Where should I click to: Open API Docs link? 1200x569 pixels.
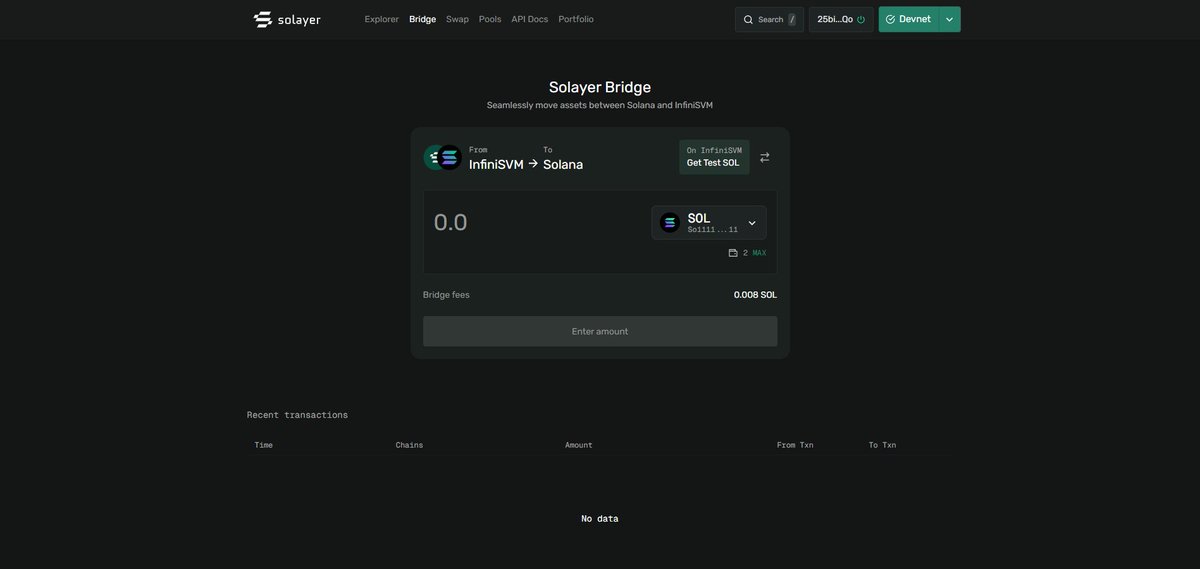click(x=530, y=19)
